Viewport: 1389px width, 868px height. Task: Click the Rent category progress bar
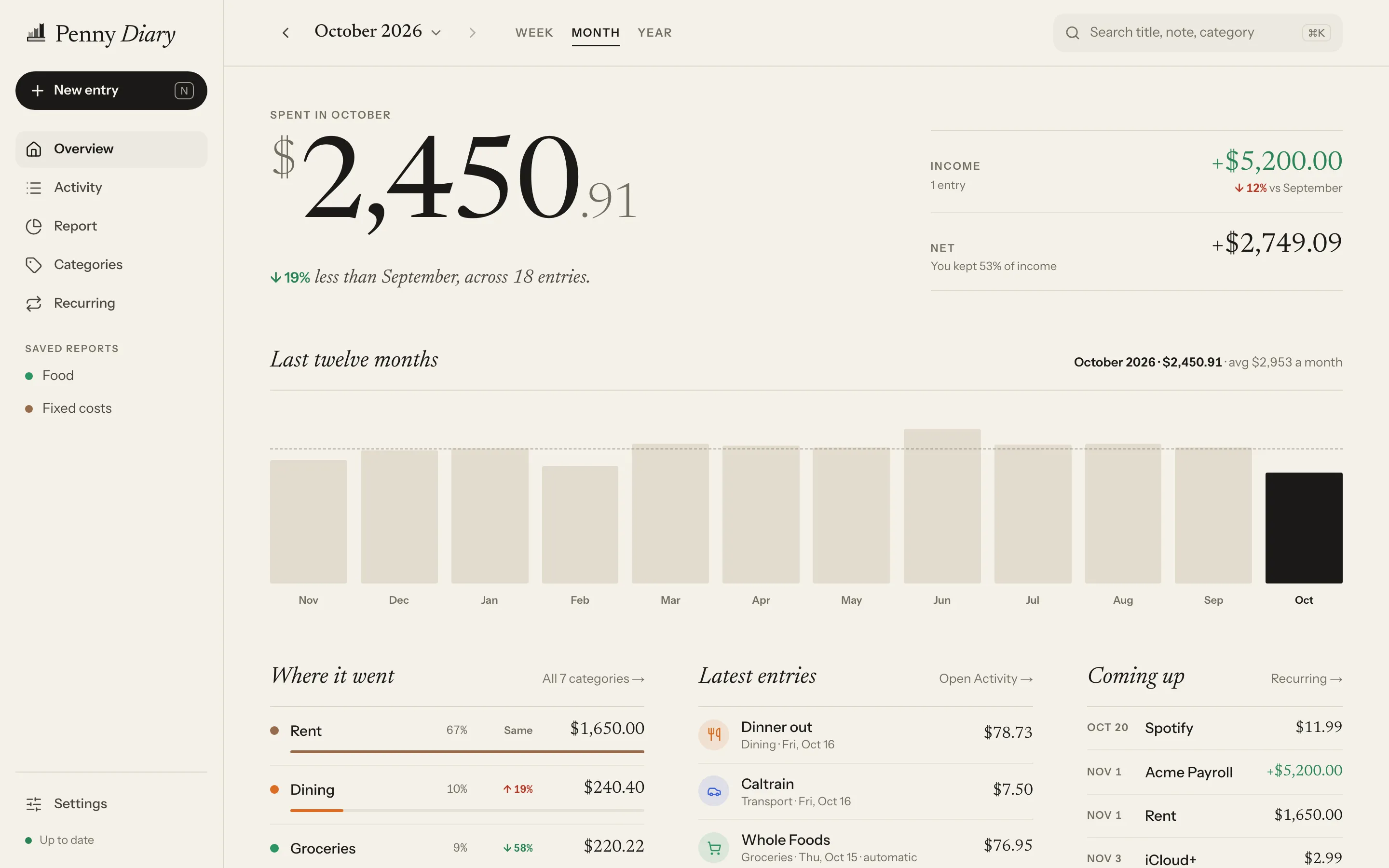click(467, 751)
